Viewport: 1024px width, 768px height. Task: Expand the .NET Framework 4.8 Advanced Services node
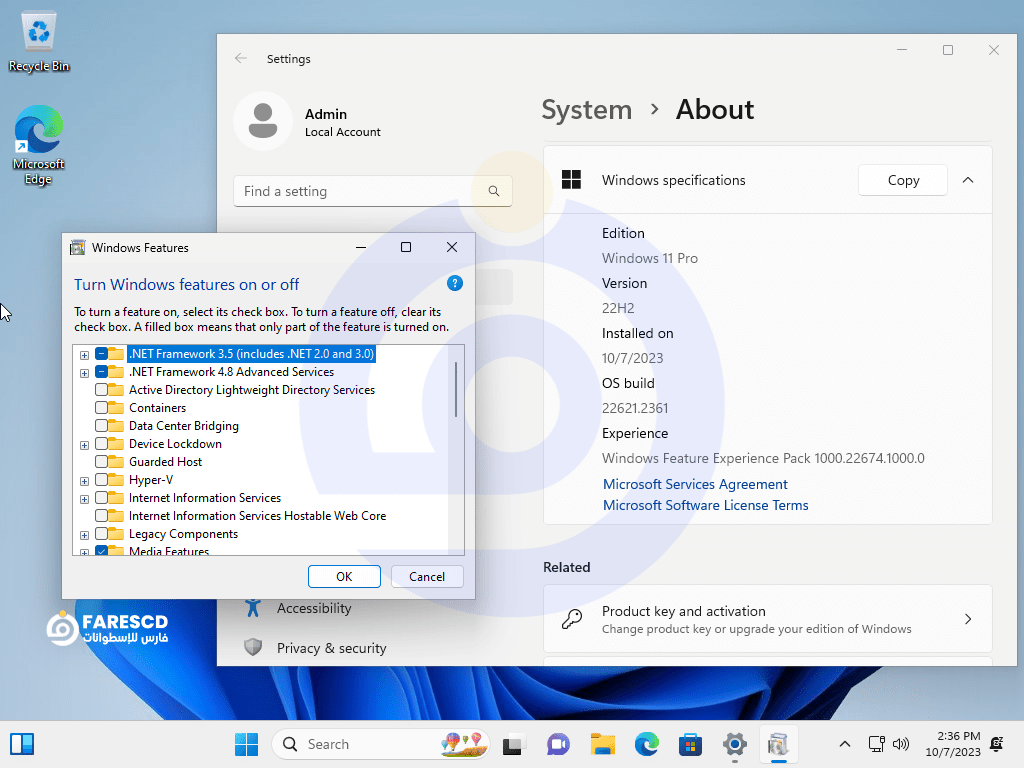84,374
